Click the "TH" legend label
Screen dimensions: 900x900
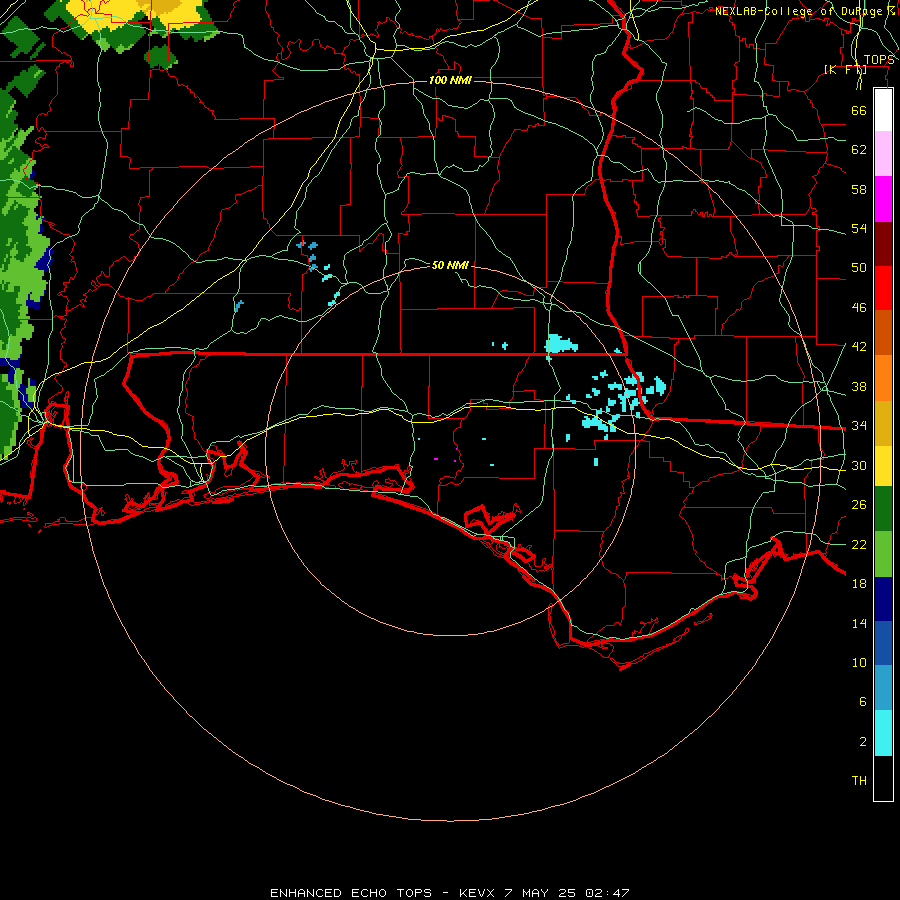(x=859, y=781)
